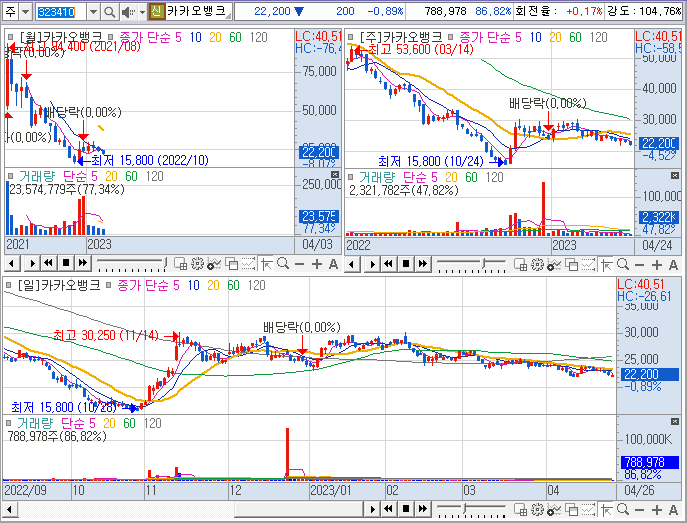Viewport: 687px width, 523px height.
Task: Click overlapping-windows icon in weekly chart toolbar
Action: pyautogui.click(x=571, y=264)
